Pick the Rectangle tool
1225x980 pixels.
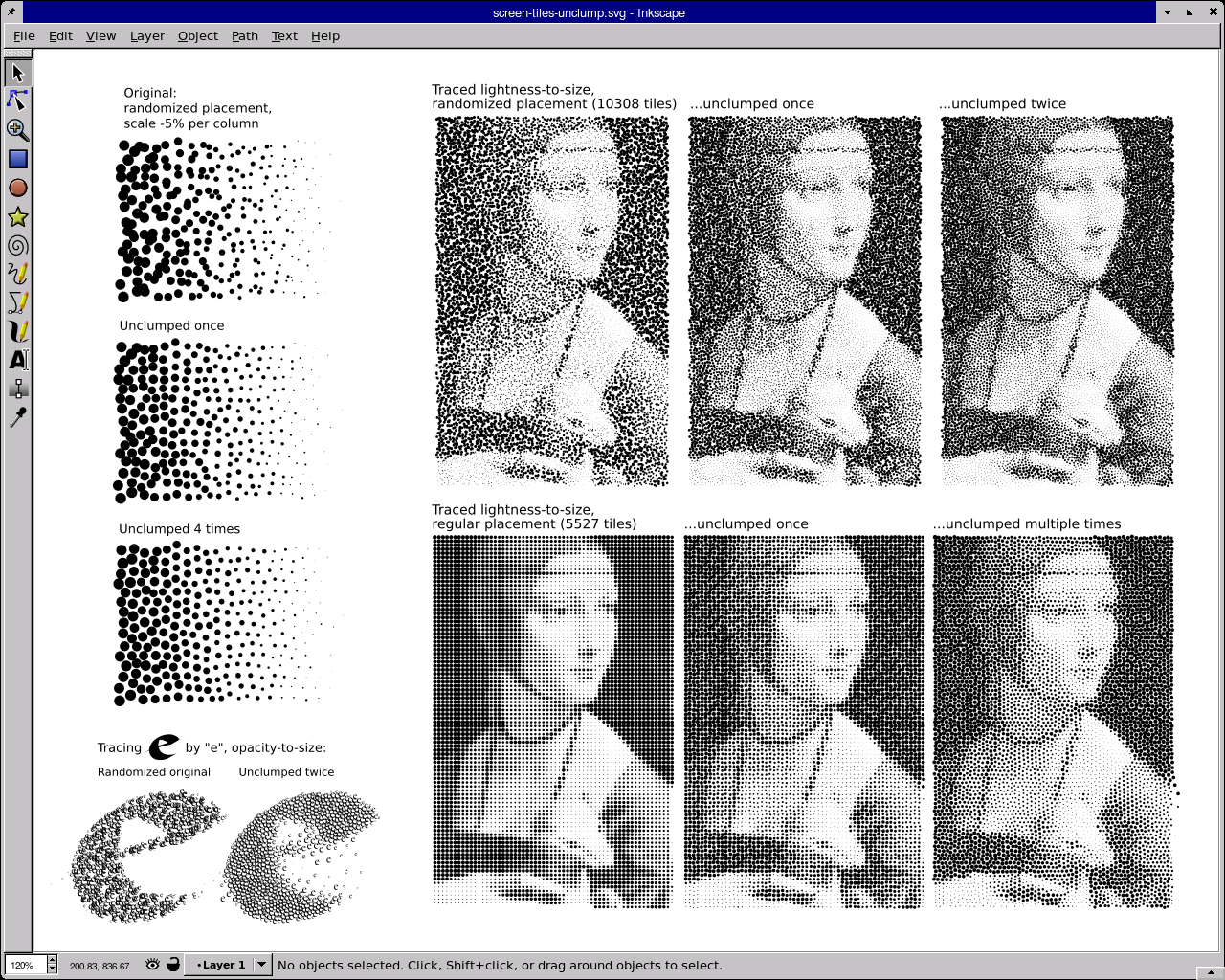[17, 159]
